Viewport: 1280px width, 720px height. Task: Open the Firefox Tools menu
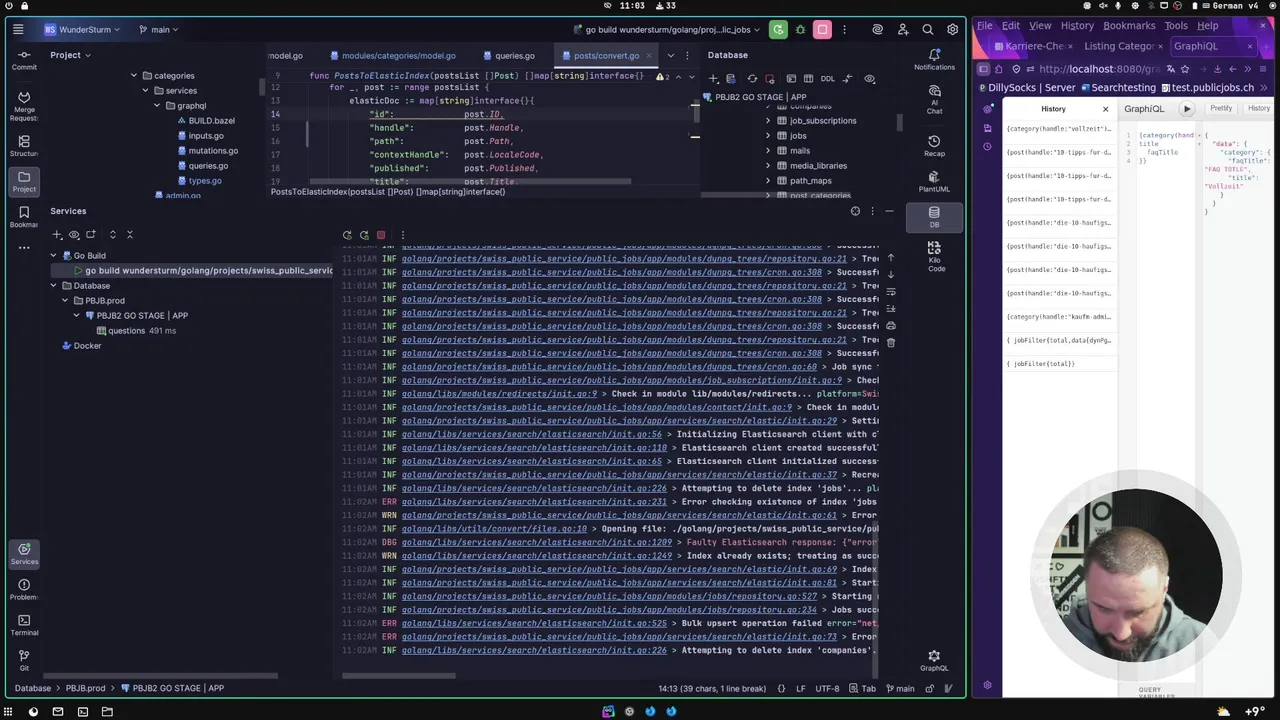coord(1176,26)
